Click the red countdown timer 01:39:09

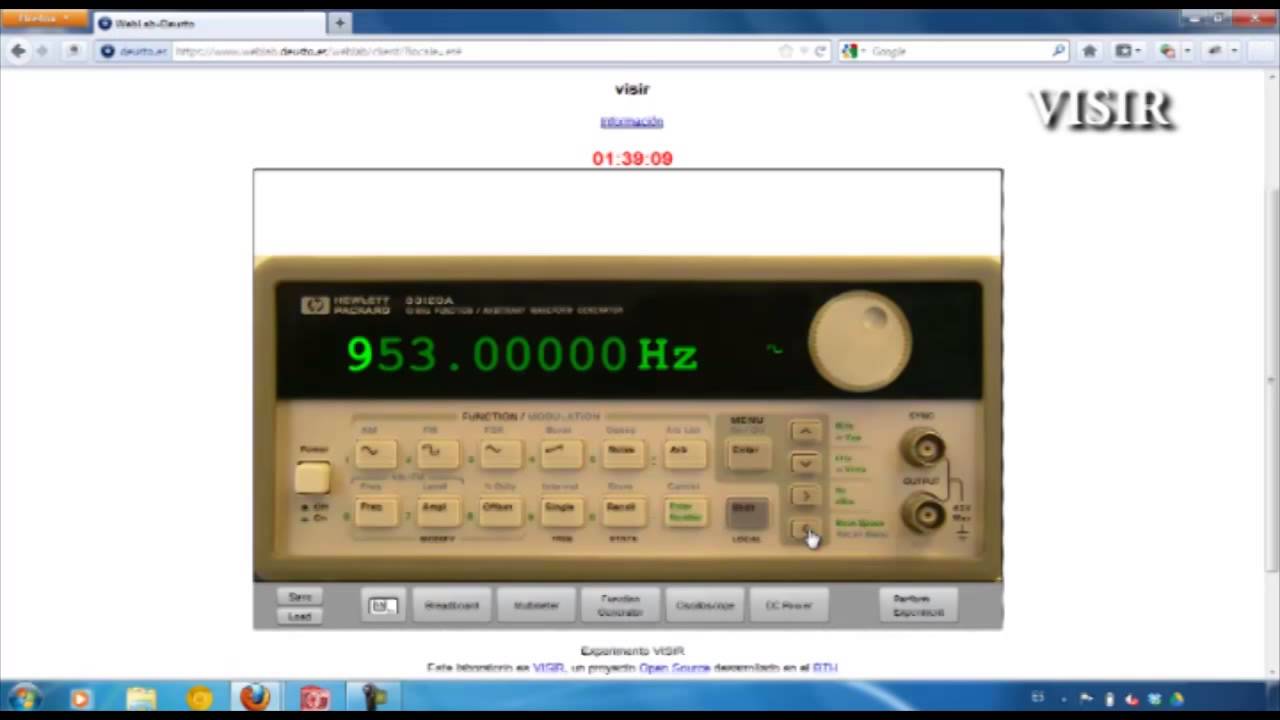(x=632, y=158)
